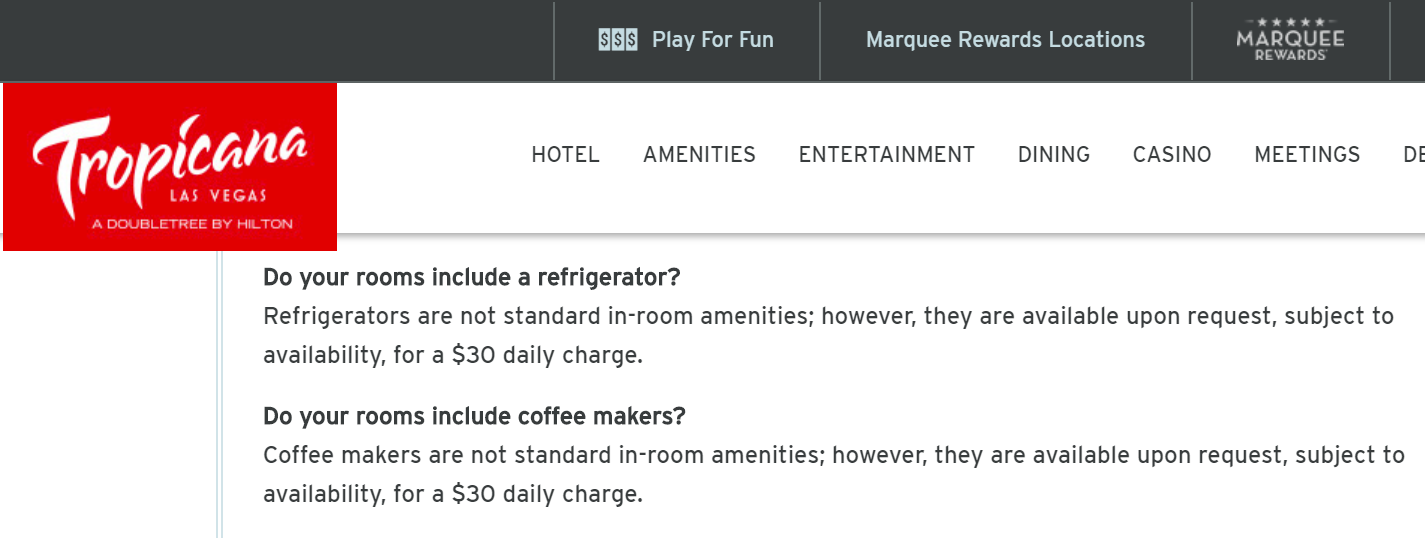The image size is (1425, 538).
Task: Open the CASINO menu
Action: click(1172, 155)
